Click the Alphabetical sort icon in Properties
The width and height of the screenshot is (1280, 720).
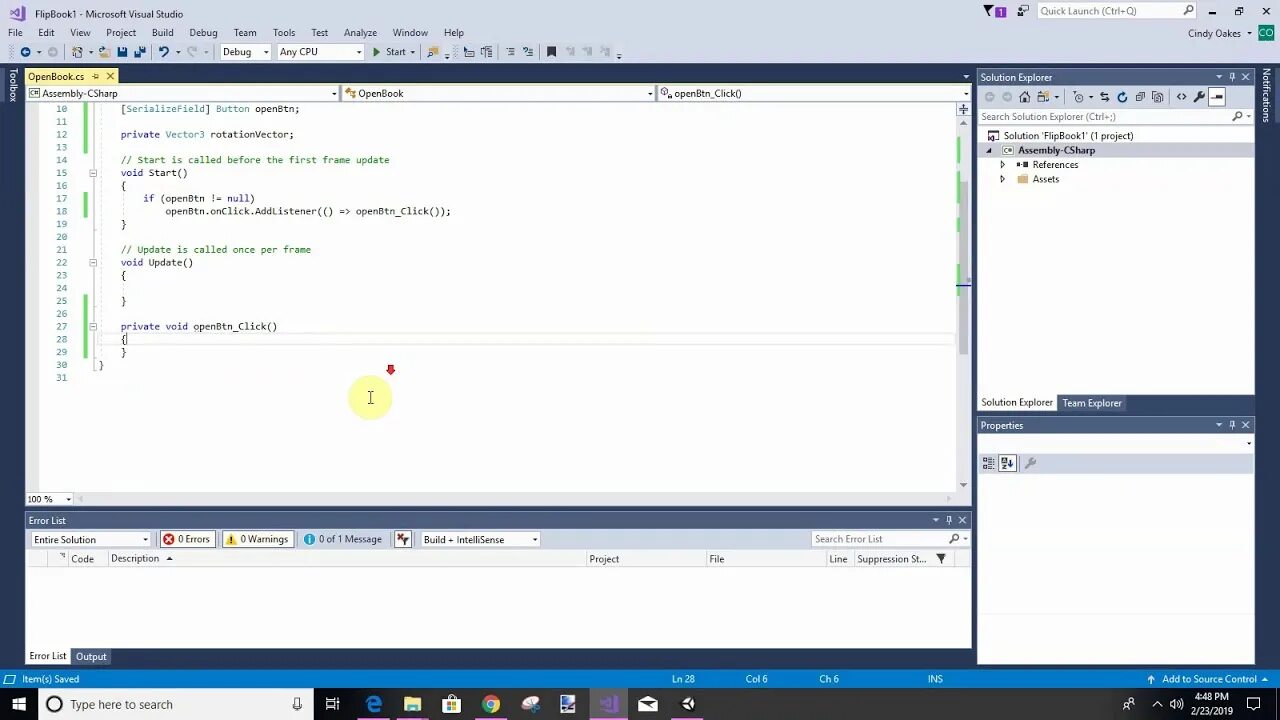pyautogui.click(x=1007, y=463)
